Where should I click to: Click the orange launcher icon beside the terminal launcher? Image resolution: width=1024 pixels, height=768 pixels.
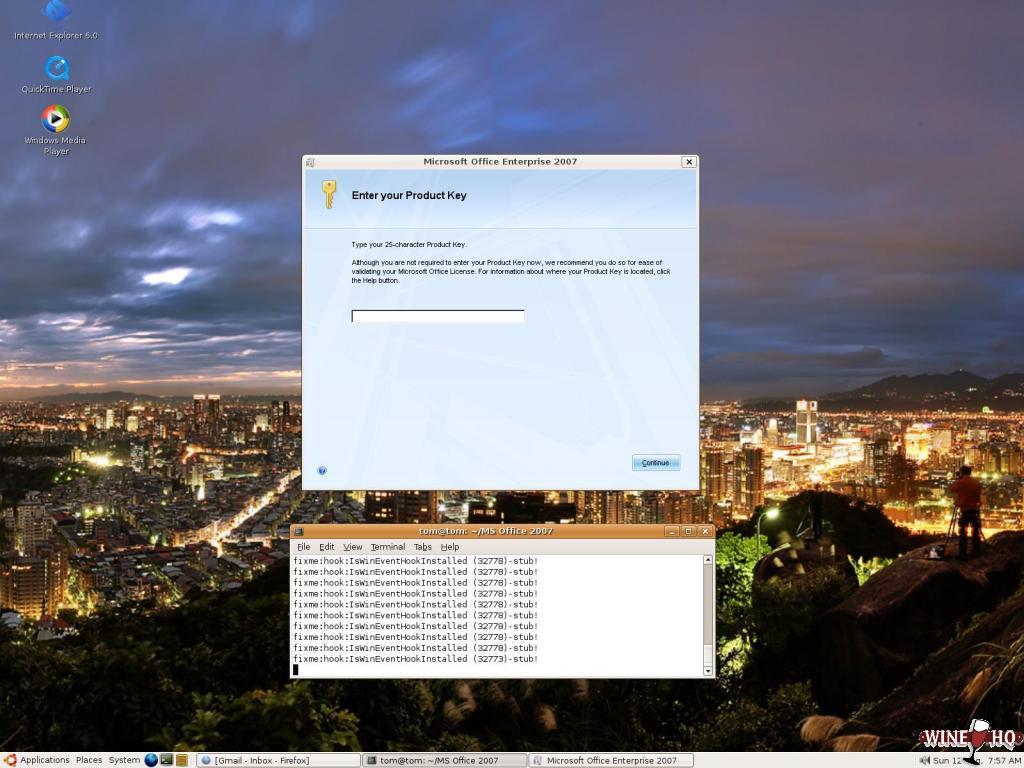pos(182,760)
